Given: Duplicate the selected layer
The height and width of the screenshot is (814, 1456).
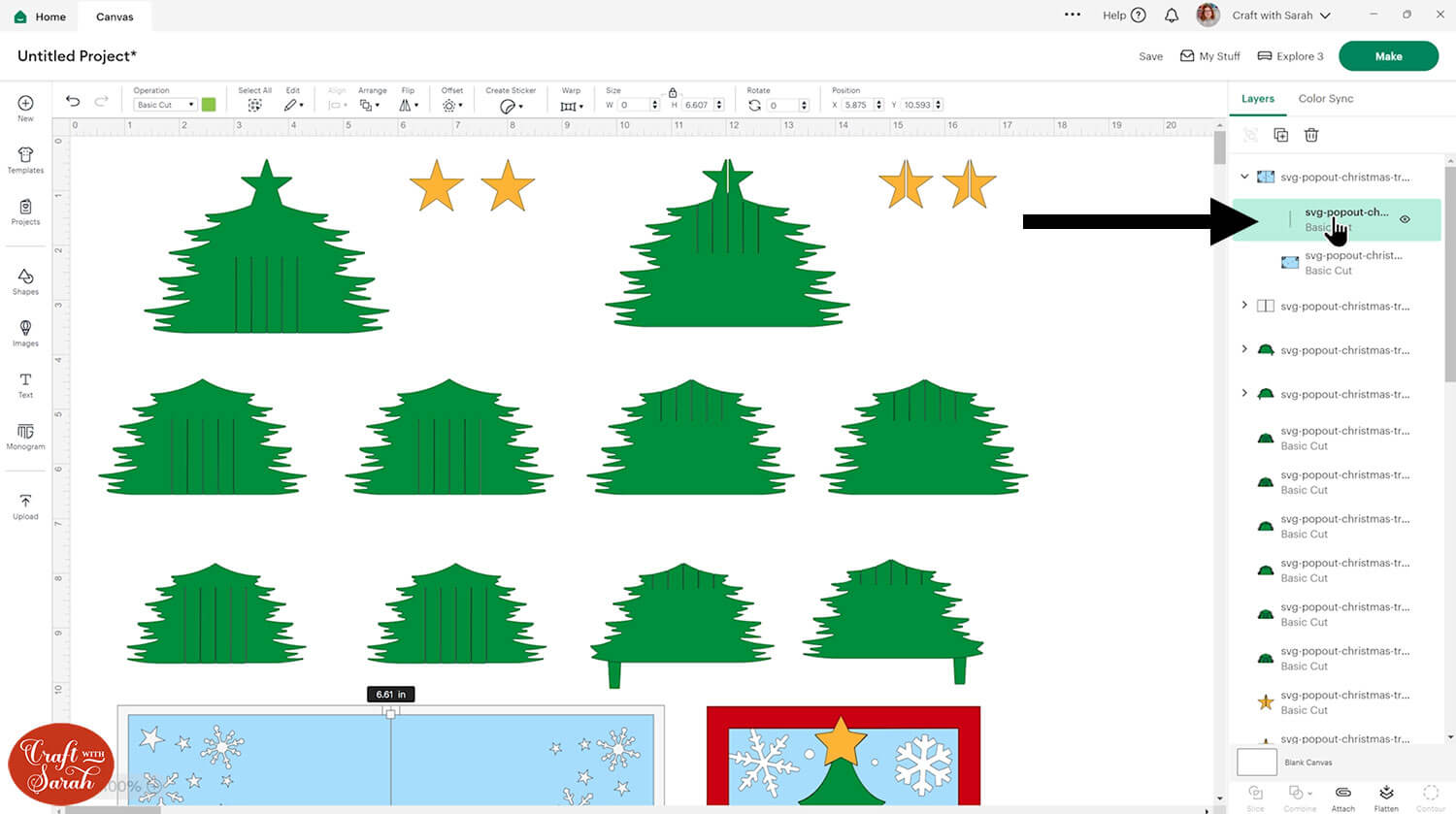Looking at the screenshot, I should click(x=1281, y=135).
